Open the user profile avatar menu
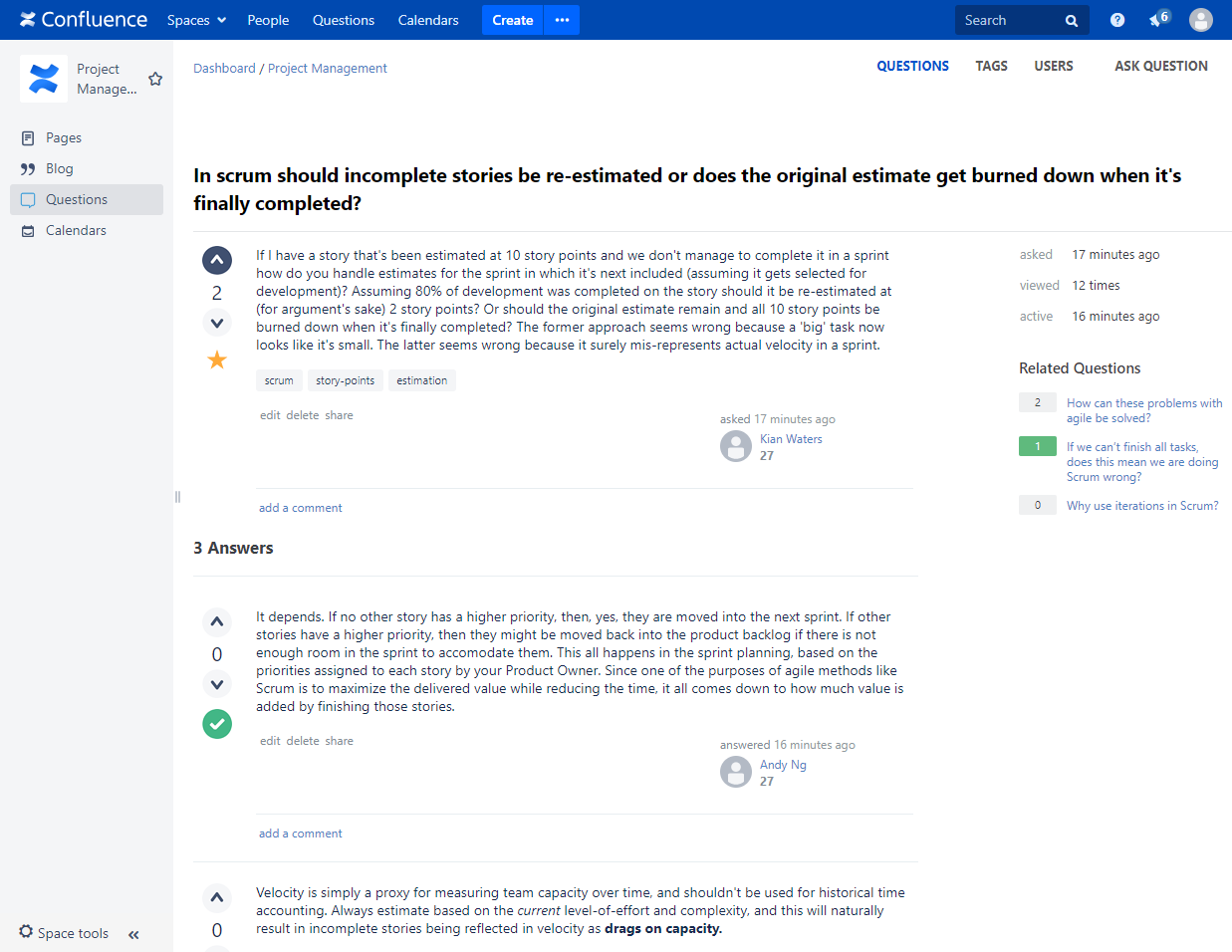This screenshot has height=952, width=1232. tap(1201, 20)
